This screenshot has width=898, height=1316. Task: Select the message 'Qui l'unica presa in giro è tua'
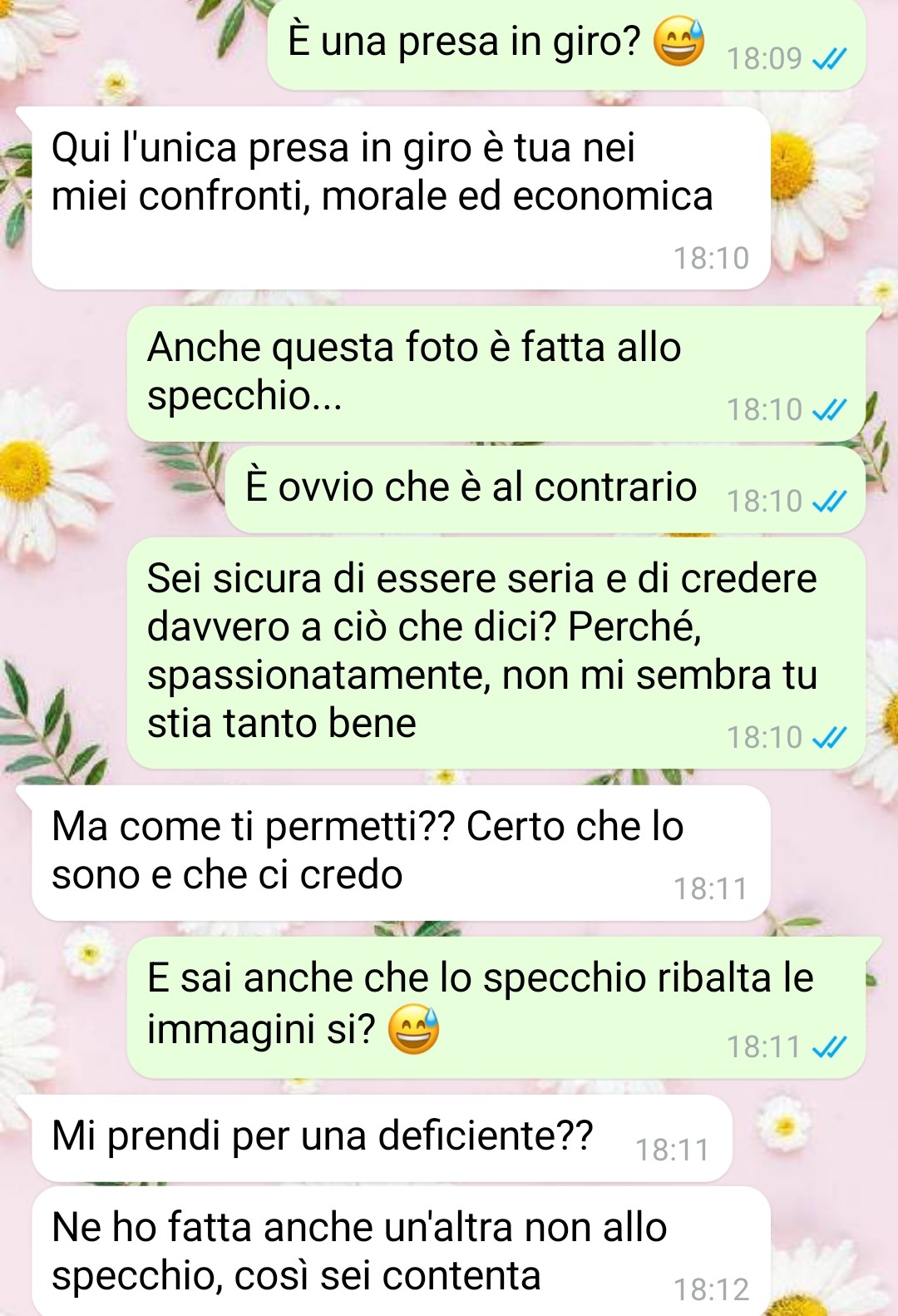401,198
